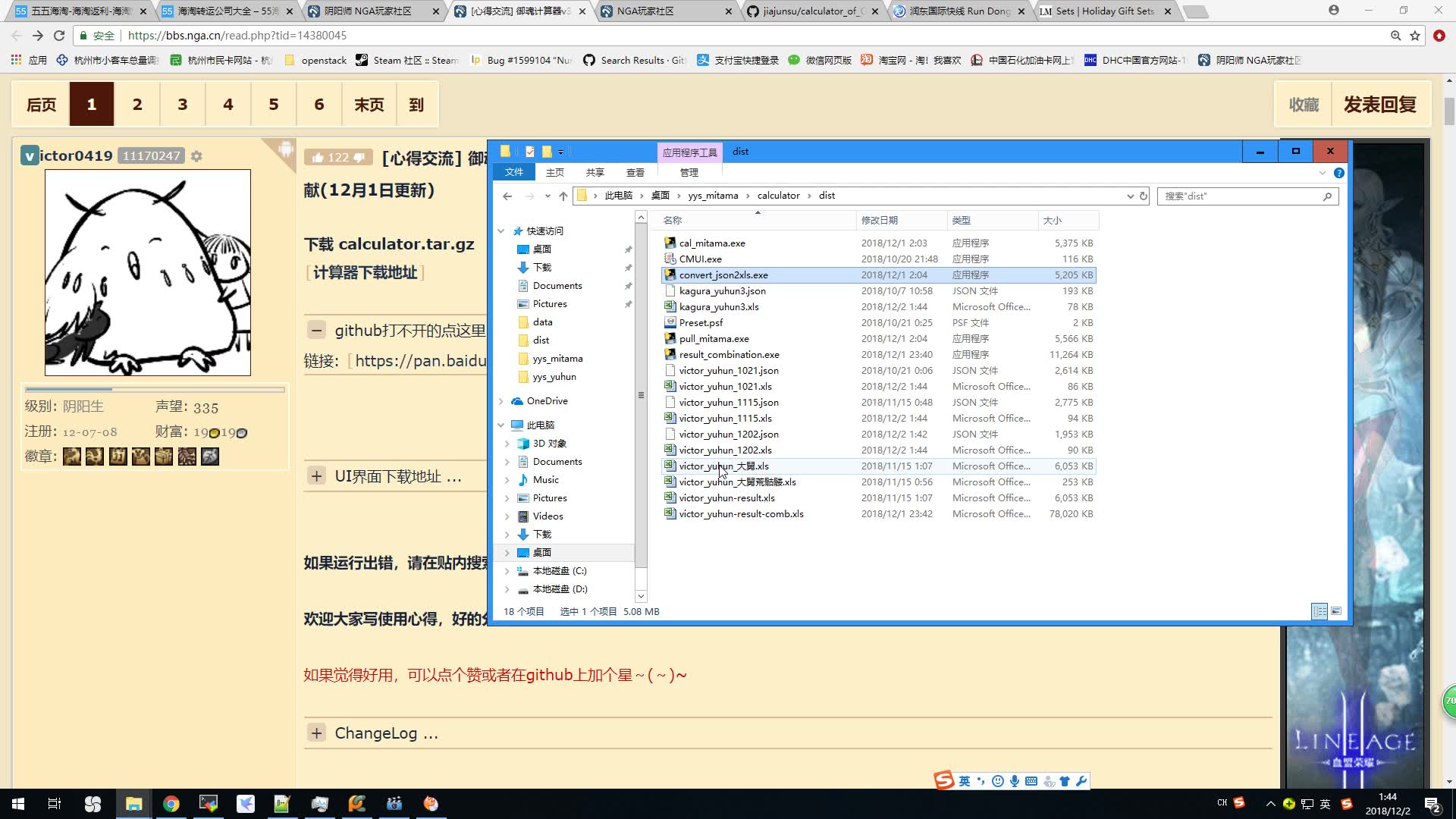Image resolution: width=1456 pixels, height=819 pixels.
Task: Open the Explorer help icon
Action: (x=1339, y=173)
